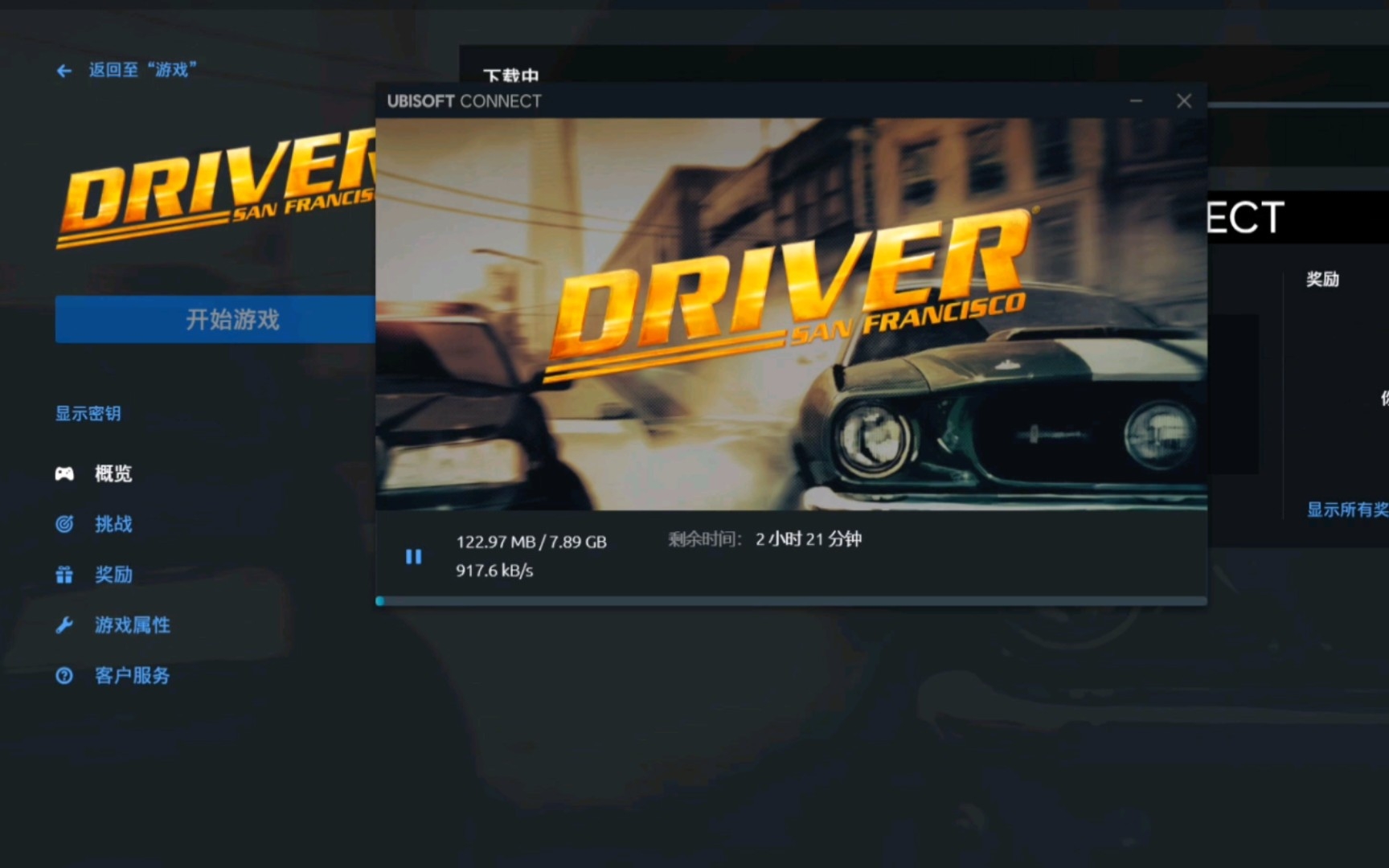This screenshot has height=868, width=1389.
Task: Click the back arrow icon beside 返回至 "游戏"
Action: point(64,71)
